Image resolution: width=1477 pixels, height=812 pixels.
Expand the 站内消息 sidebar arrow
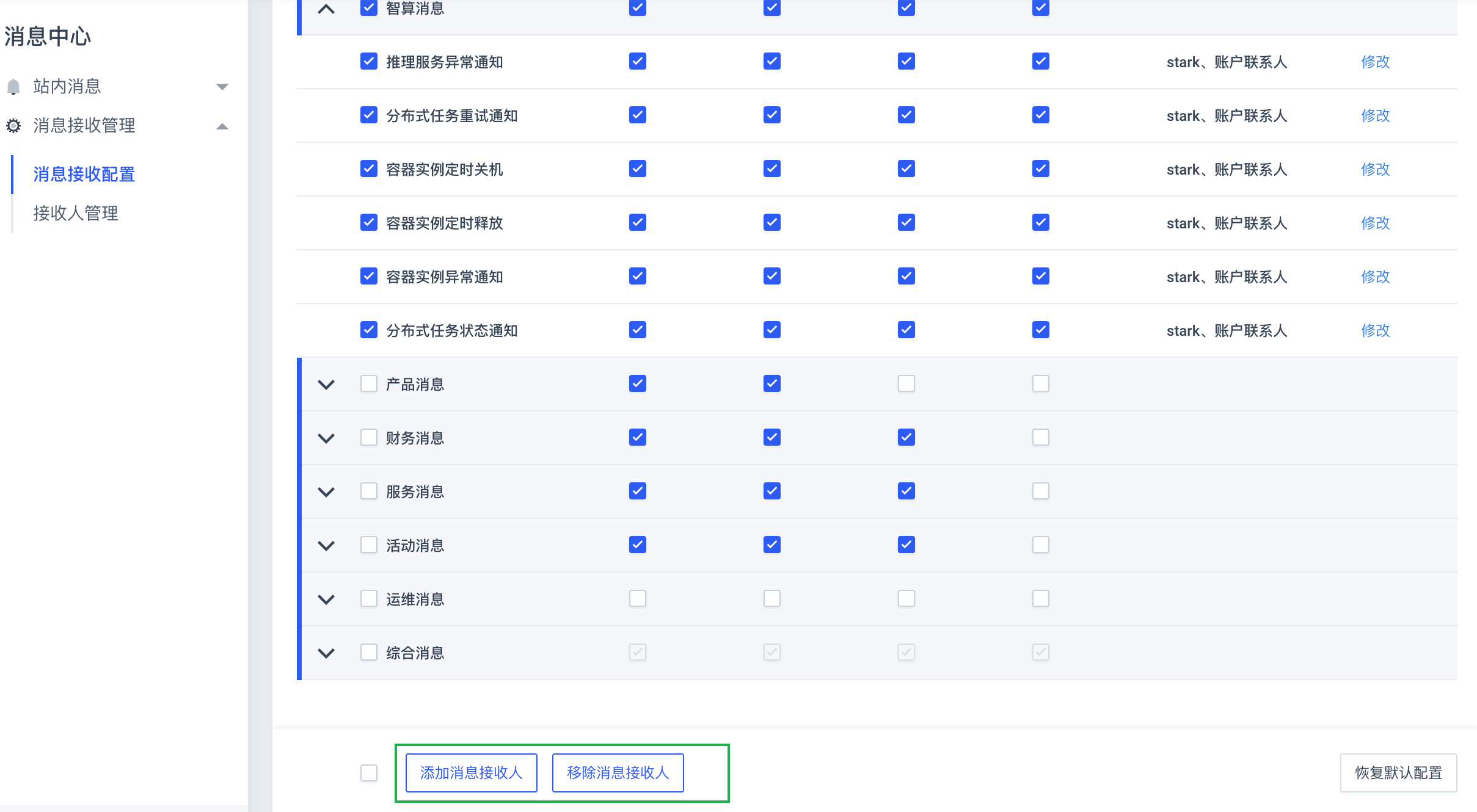click(222, 87)
